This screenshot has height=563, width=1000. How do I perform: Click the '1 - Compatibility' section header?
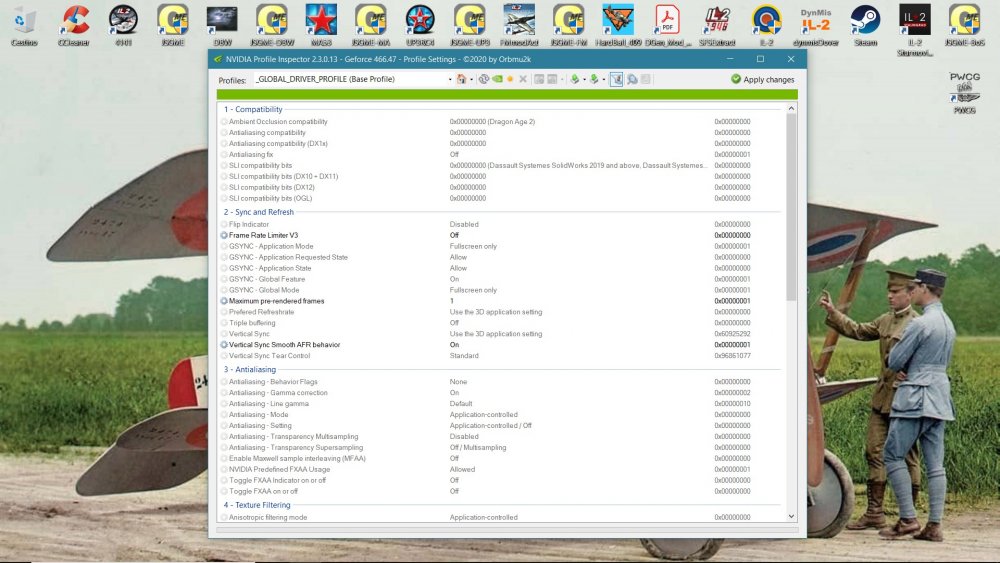click(253, 110)
